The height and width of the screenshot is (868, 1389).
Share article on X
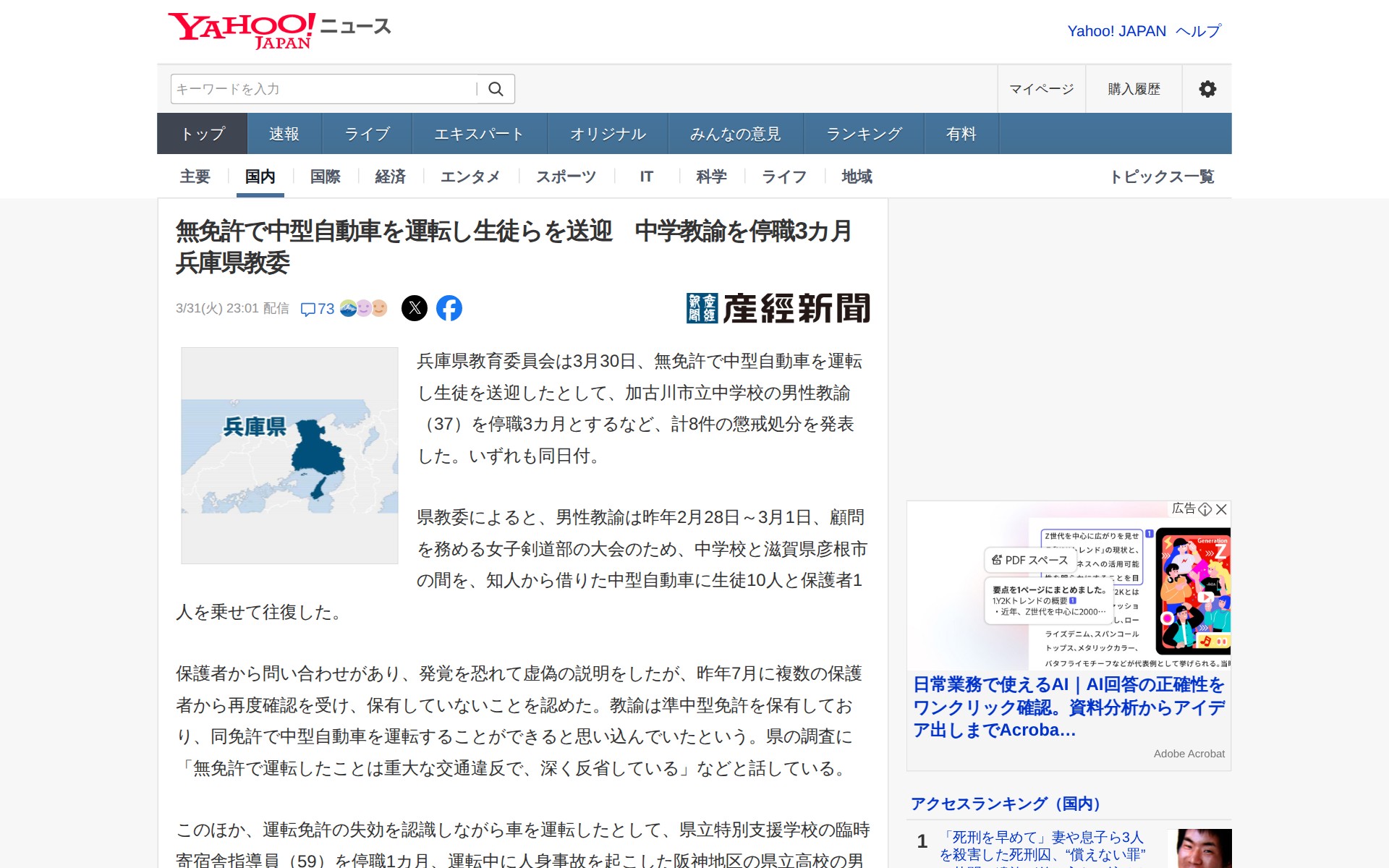(x=415, y=308)
